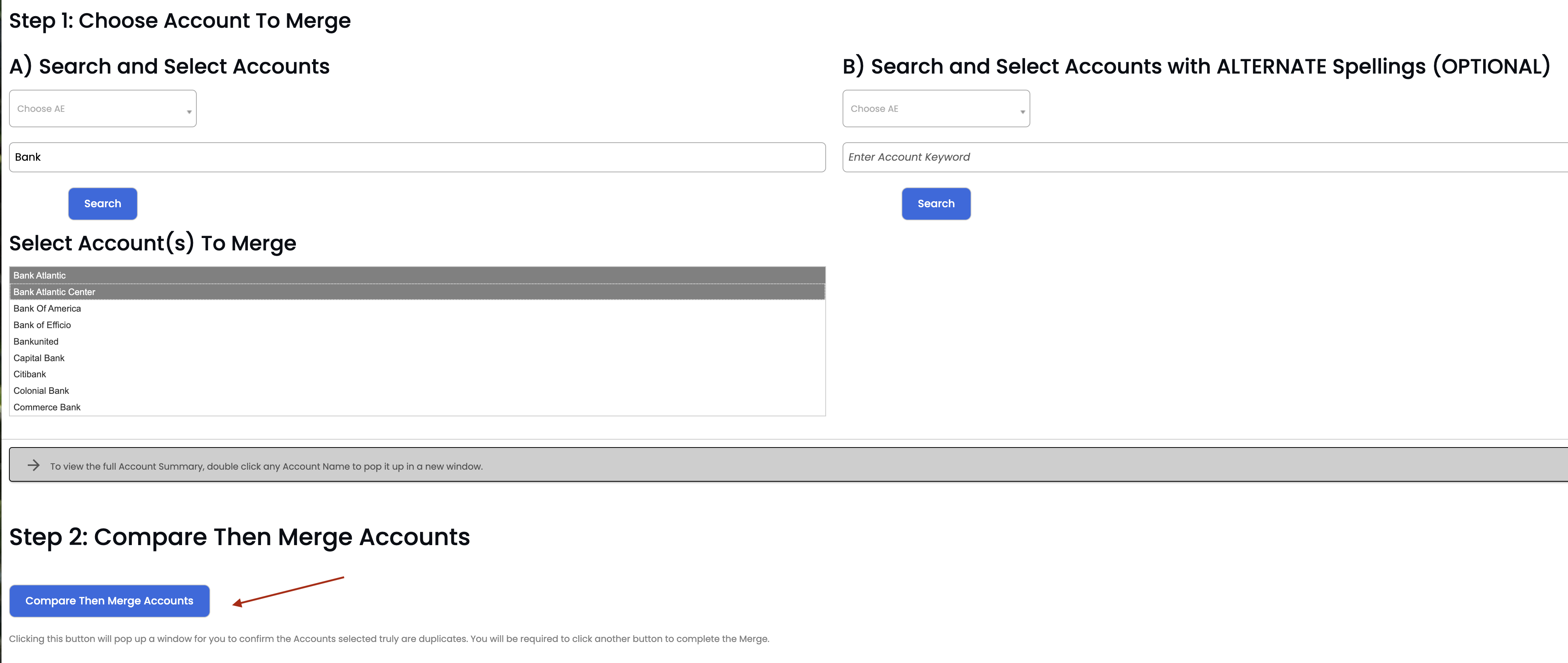Select Bank Atlantic in the list
Image resolution: width=1568 pixels, height=663 pixels.
(x=418, y=275)
